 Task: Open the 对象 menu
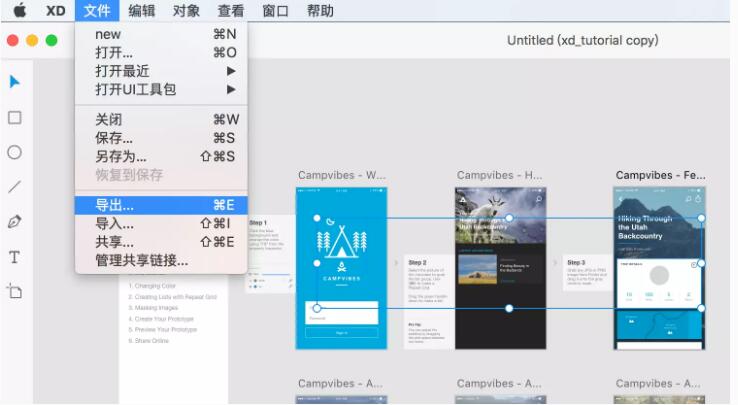pos(186,10)
